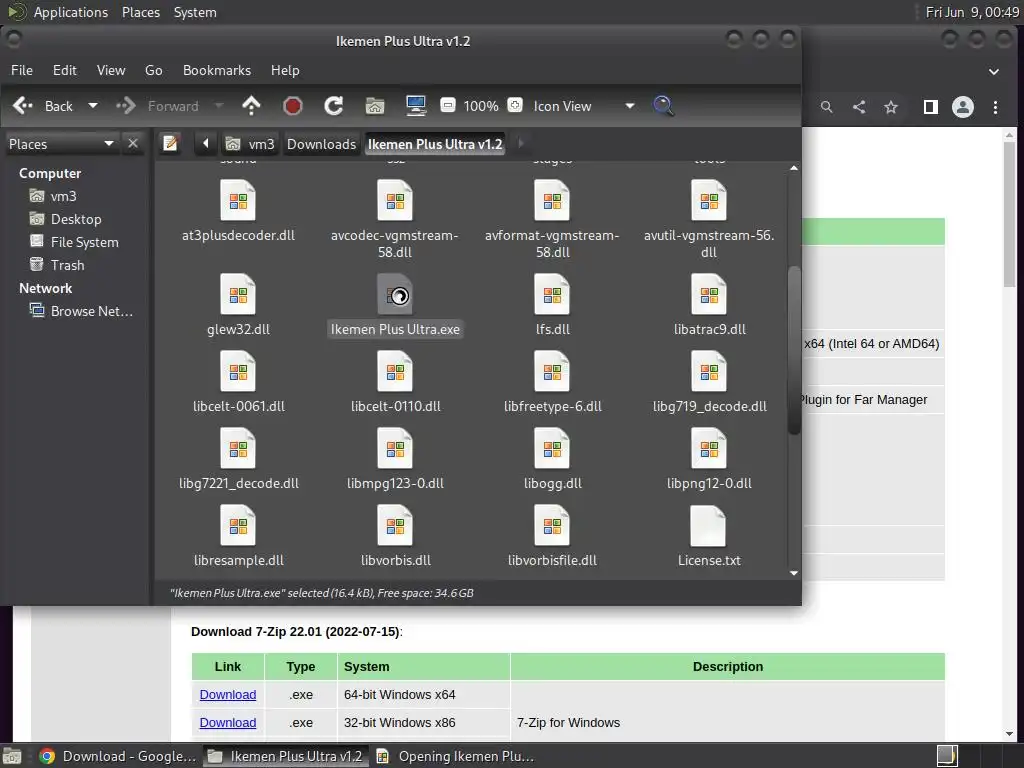This screenshot has height=768, width=1024.
Task: Select the libvorbisfile.dll file icon
Action: (x=552, y=526)
